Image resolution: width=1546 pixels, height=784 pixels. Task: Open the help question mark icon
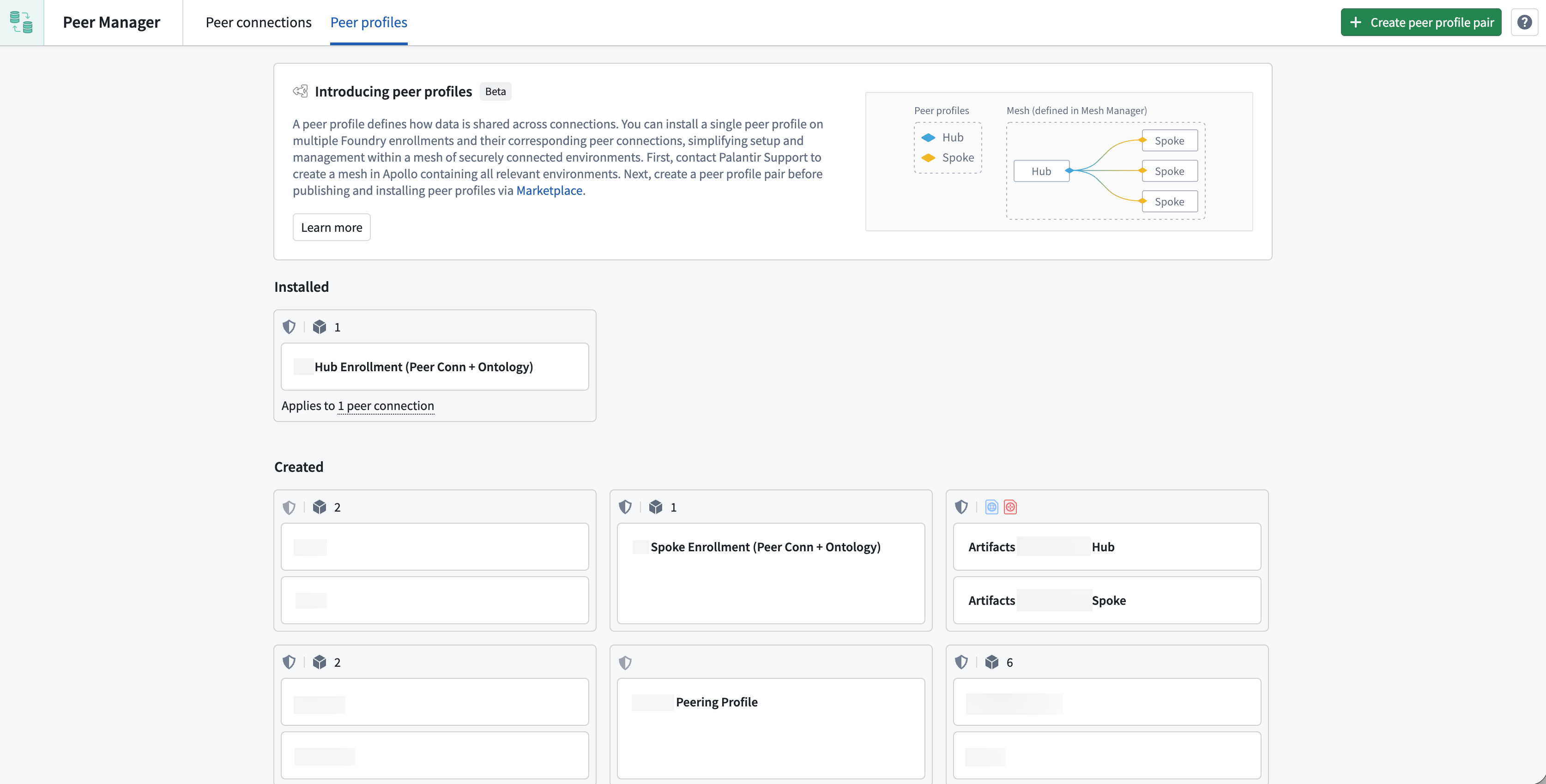[1524, 22]
